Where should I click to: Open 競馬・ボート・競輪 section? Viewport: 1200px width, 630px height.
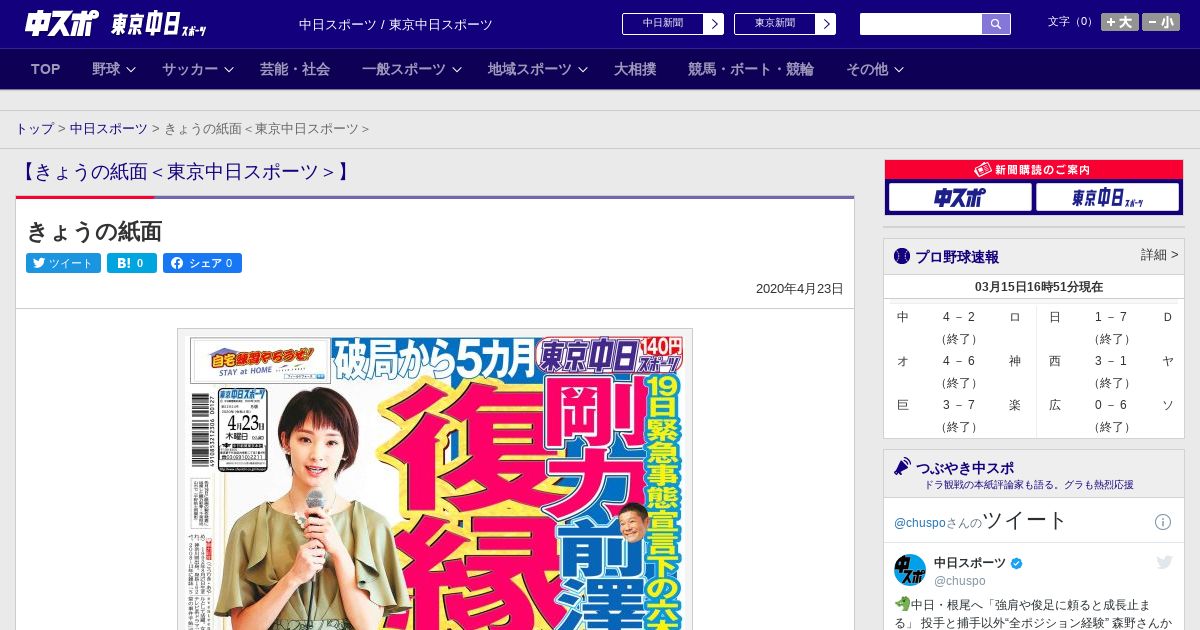(751, 69)
